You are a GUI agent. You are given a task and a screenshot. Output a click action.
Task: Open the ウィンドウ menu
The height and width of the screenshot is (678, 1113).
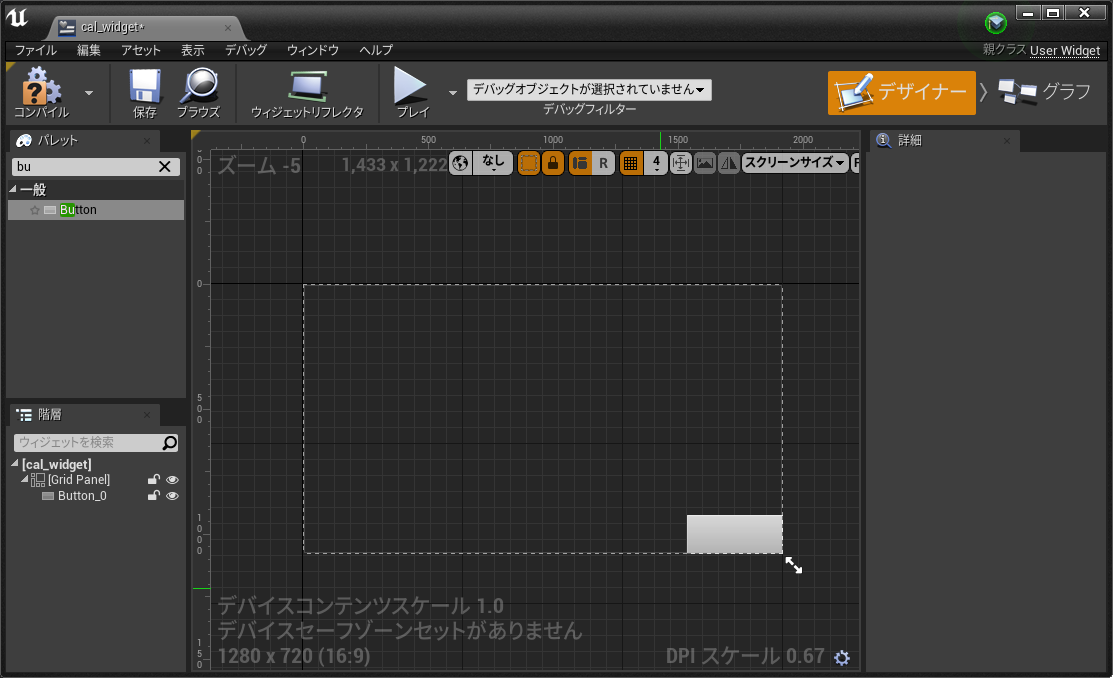pos(312,50)
